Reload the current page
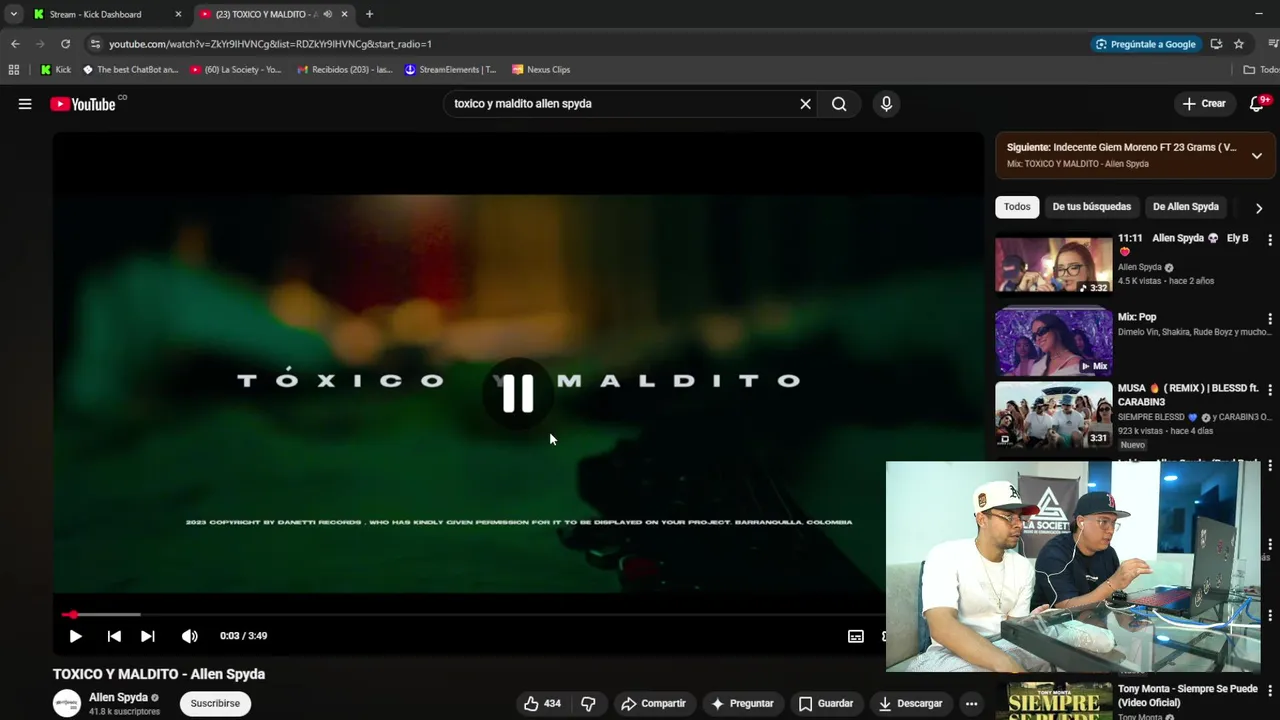 65,44
